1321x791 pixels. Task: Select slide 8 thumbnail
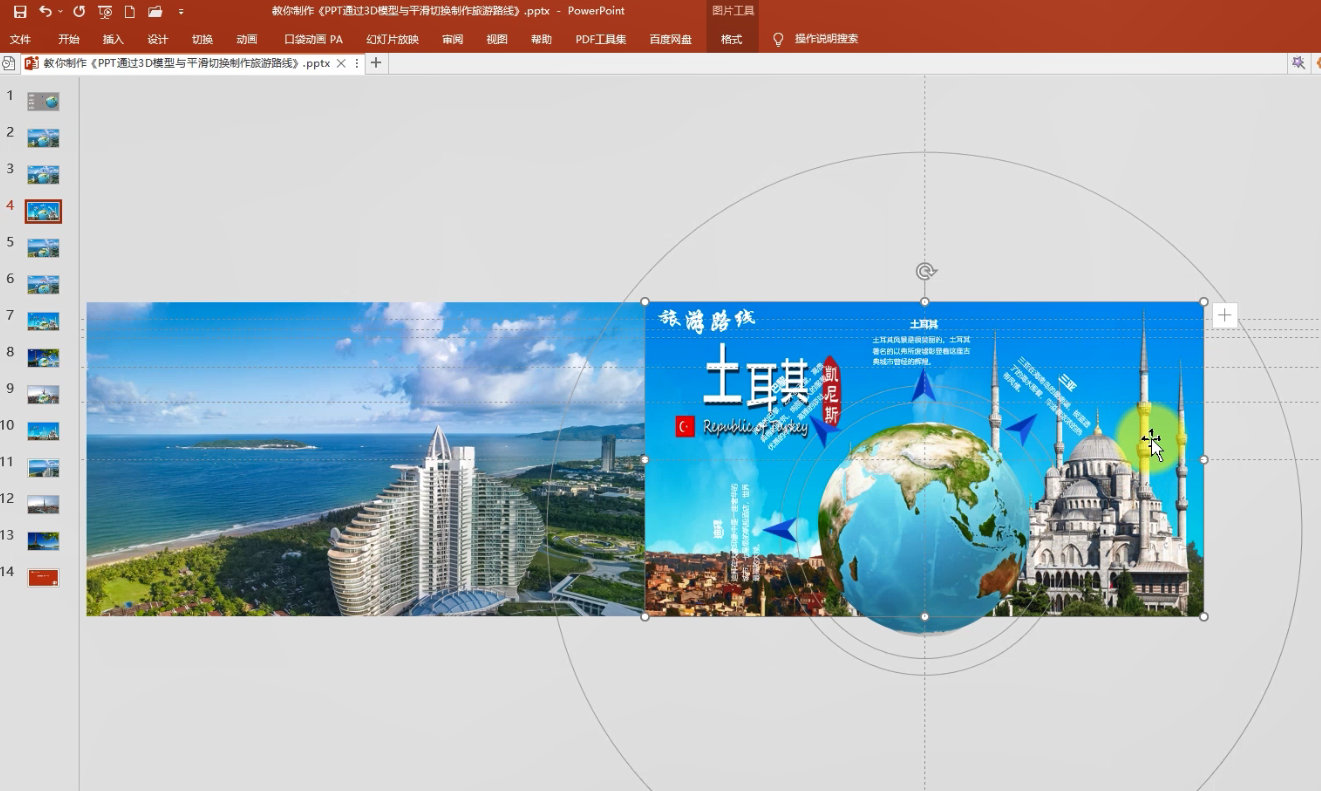click(43, 358)
